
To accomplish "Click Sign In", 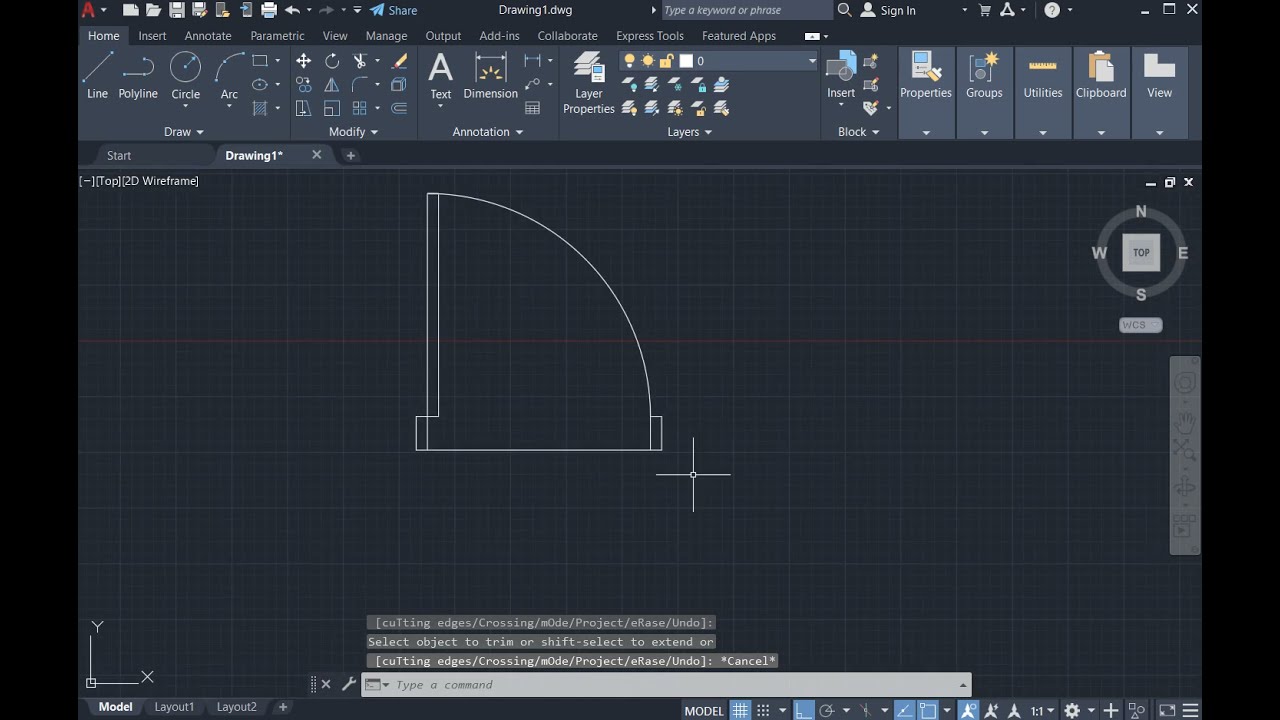I will pyautogui.click(x=888, y=10).
